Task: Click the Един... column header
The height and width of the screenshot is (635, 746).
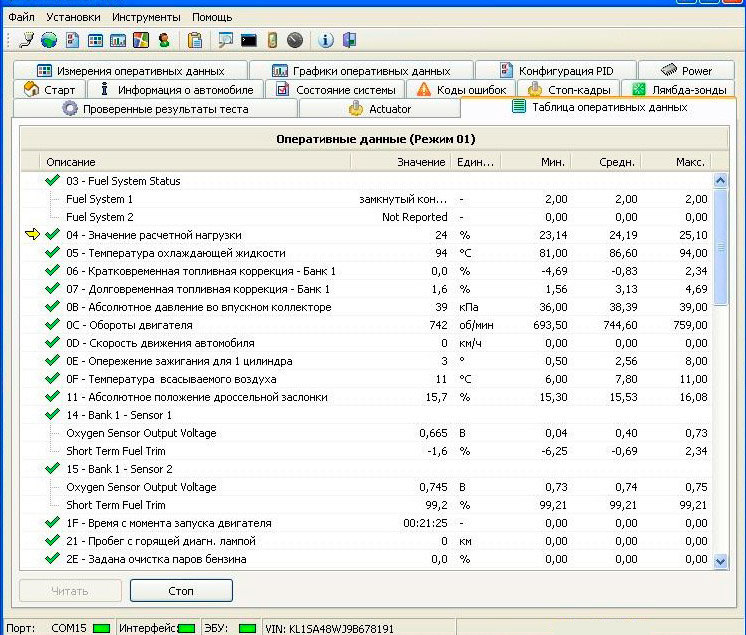Action: [475, 162]
